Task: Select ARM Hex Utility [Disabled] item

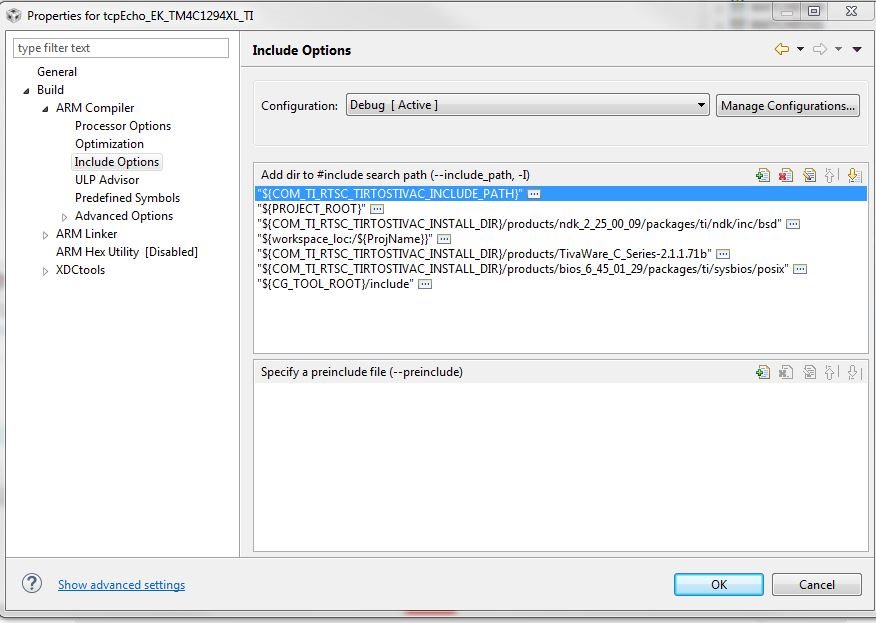Action: point(127,251)
